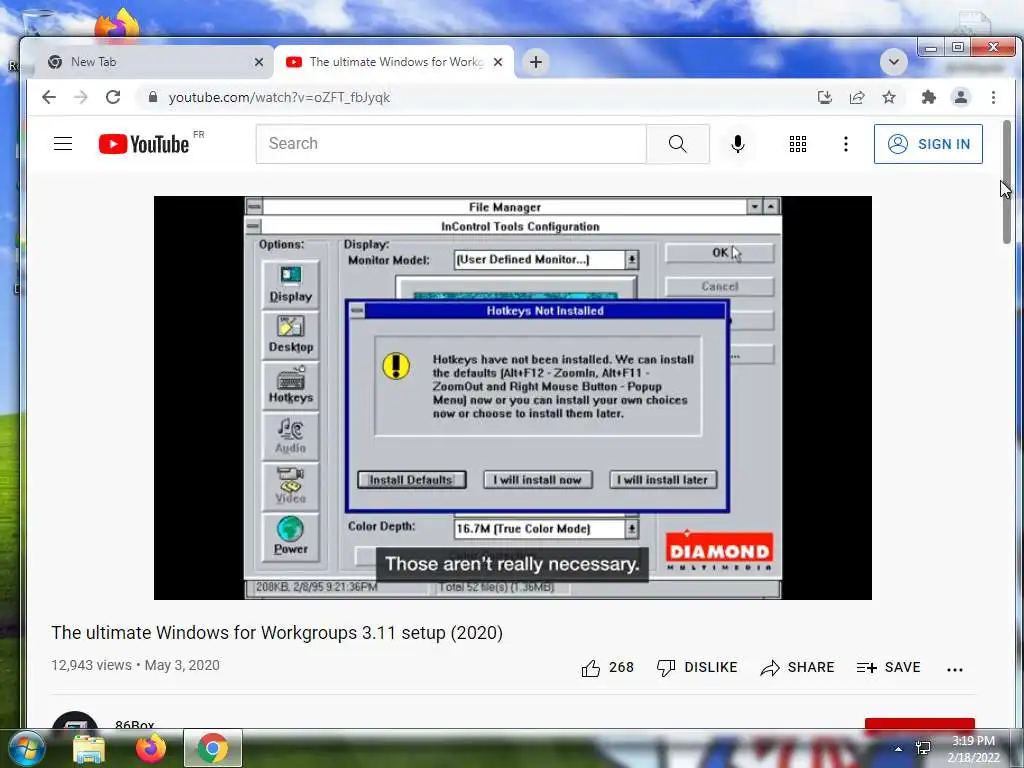Screen dimensions: 1024x768
Task: Open the Windows Start menu
Action: pos(27,748)
